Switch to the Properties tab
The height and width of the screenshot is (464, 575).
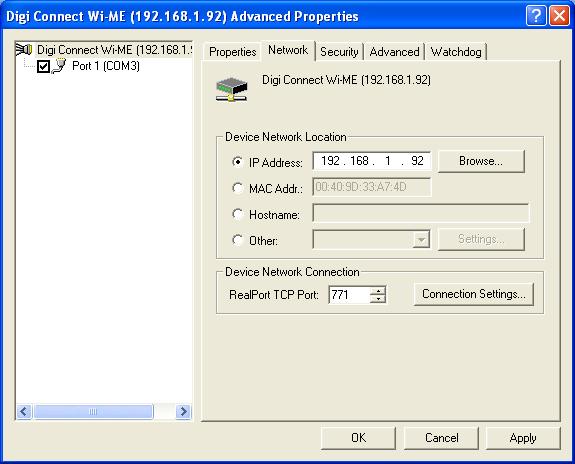click(x=232, y=52)
